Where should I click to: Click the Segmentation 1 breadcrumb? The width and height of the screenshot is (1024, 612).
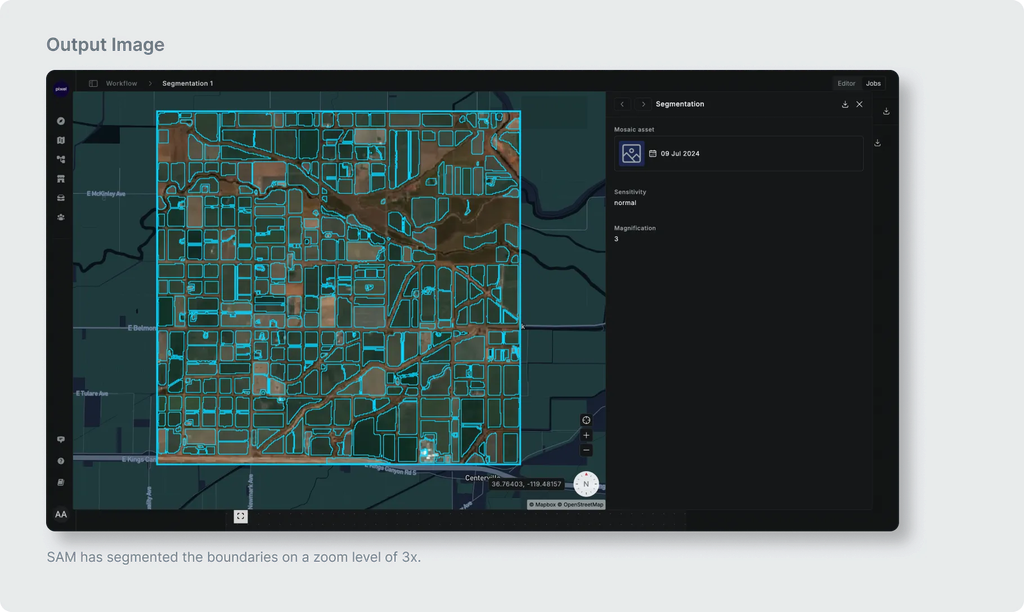187,84
